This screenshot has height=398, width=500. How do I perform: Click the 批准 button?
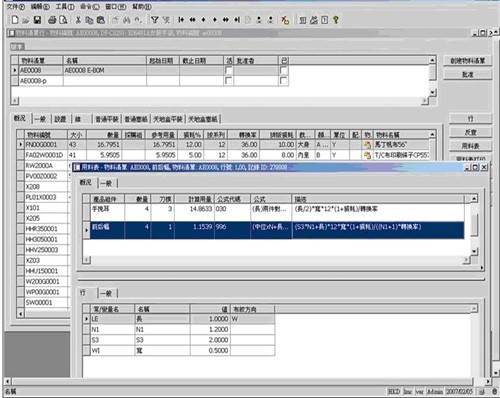pos(468,75)
